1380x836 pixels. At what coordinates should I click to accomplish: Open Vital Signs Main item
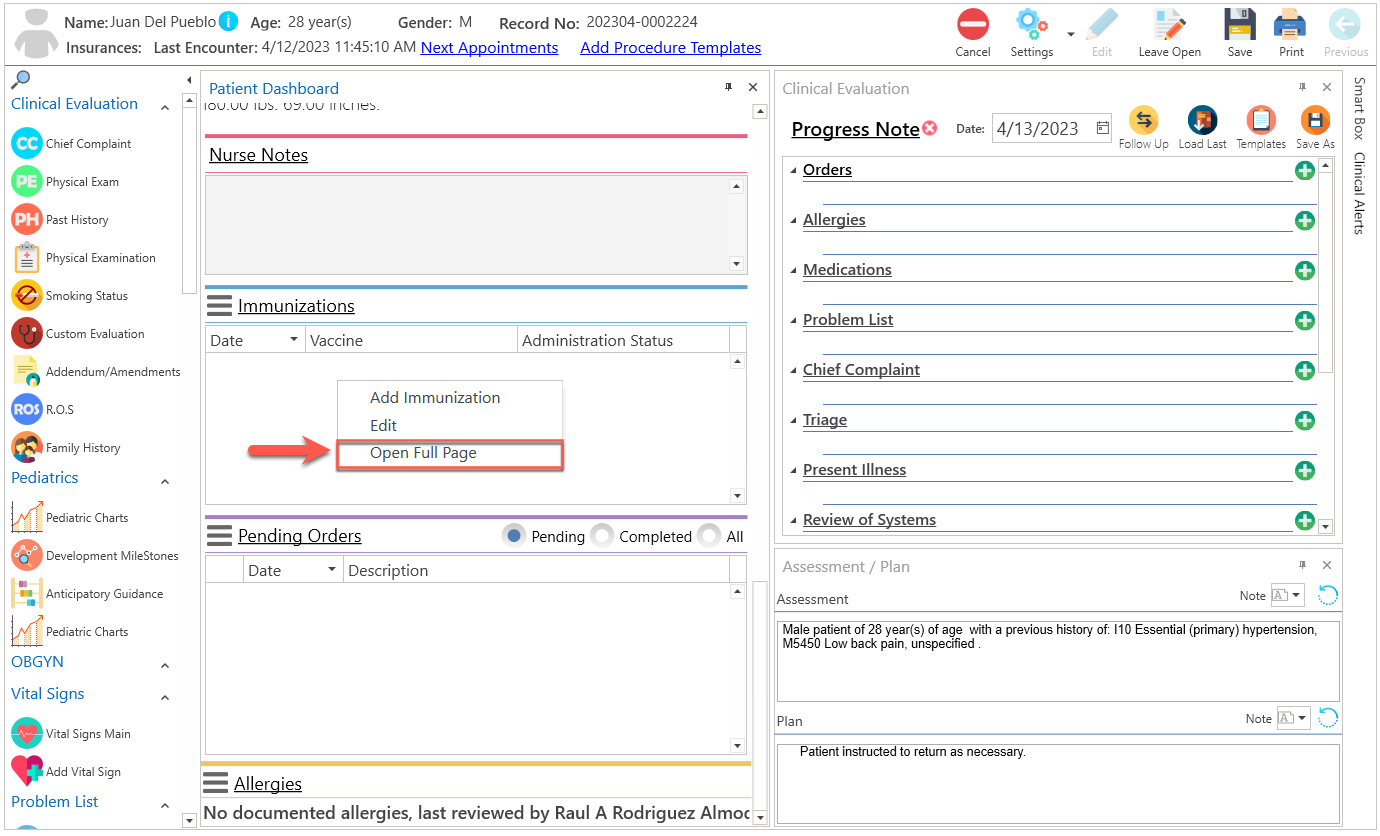coord(71,734)
